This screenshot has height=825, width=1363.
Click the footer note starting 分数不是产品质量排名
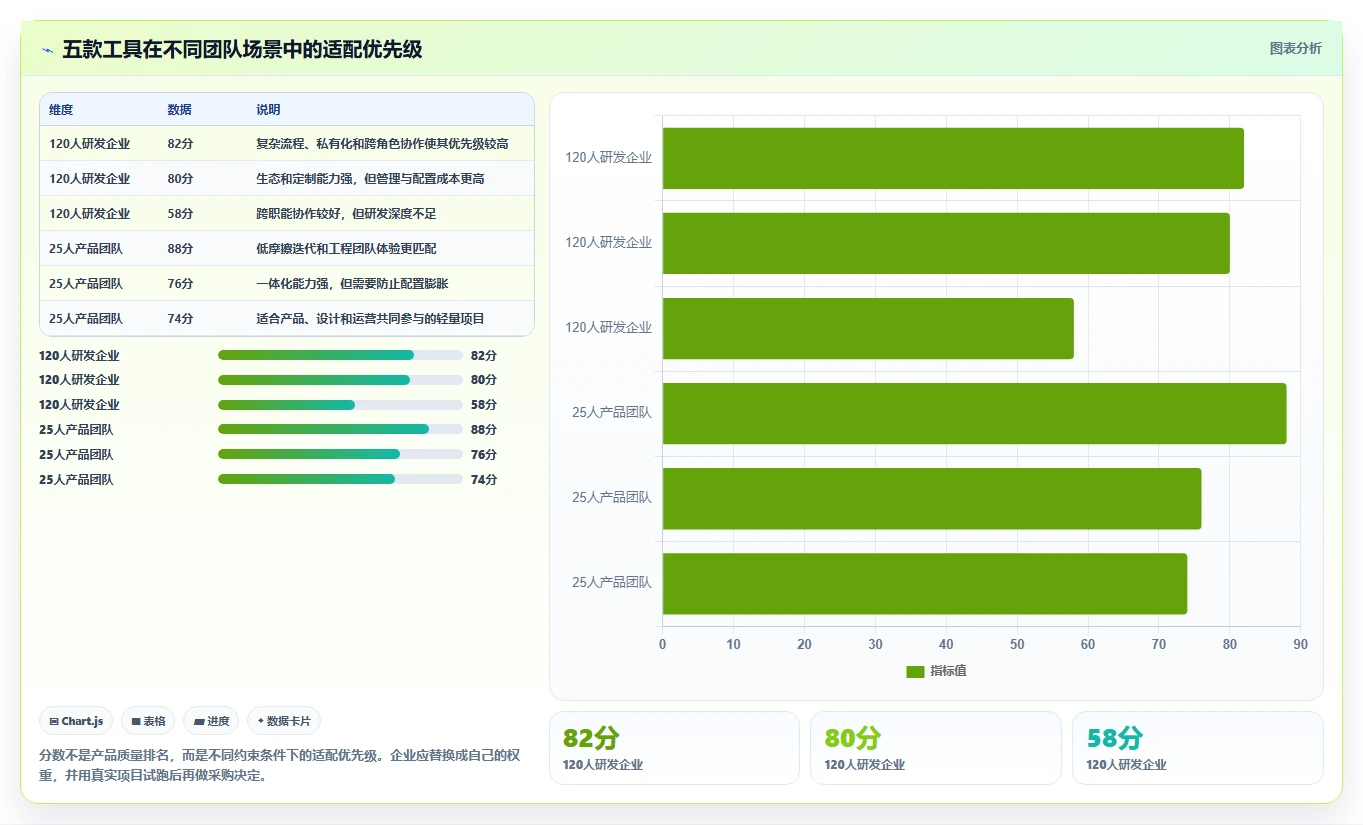[279, 765]
